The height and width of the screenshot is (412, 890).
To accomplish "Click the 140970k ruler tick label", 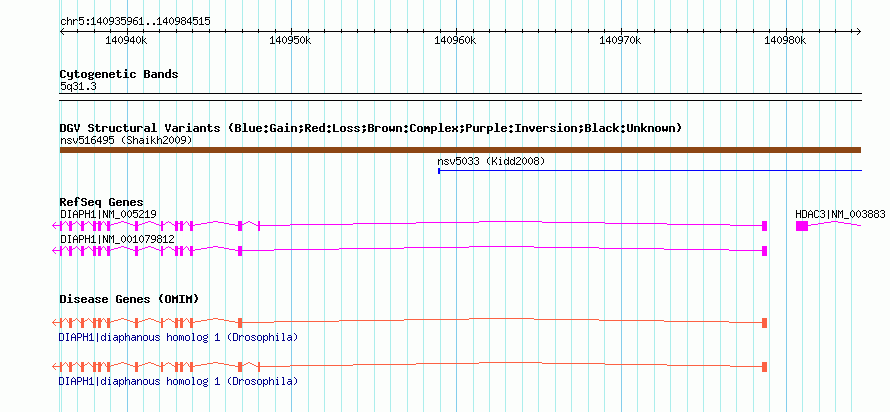I will point(620,40).
